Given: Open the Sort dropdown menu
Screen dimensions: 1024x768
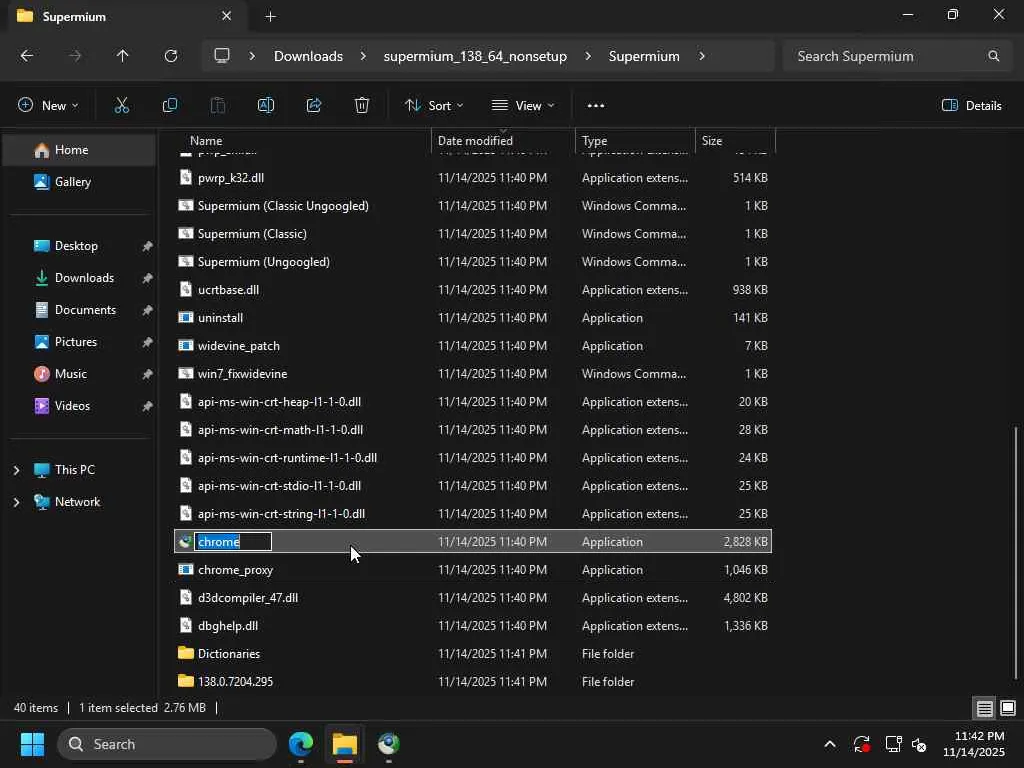Looking at the screenshot, I should click(434, 105).
